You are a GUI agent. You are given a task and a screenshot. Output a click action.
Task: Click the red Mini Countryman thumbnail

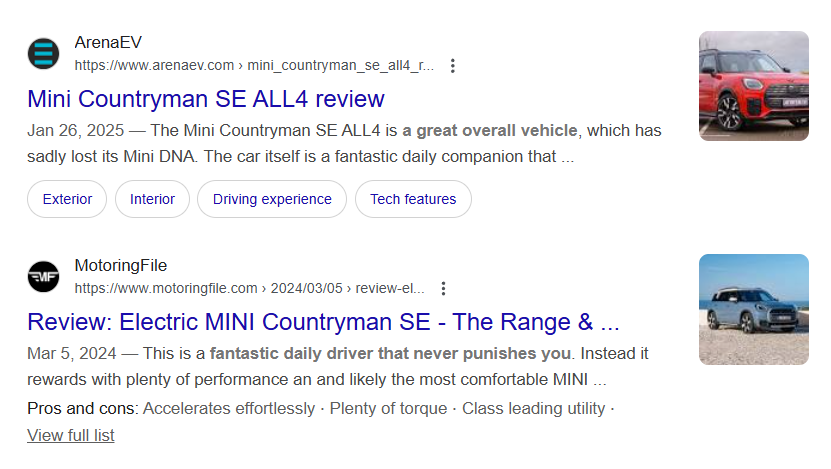753,86
